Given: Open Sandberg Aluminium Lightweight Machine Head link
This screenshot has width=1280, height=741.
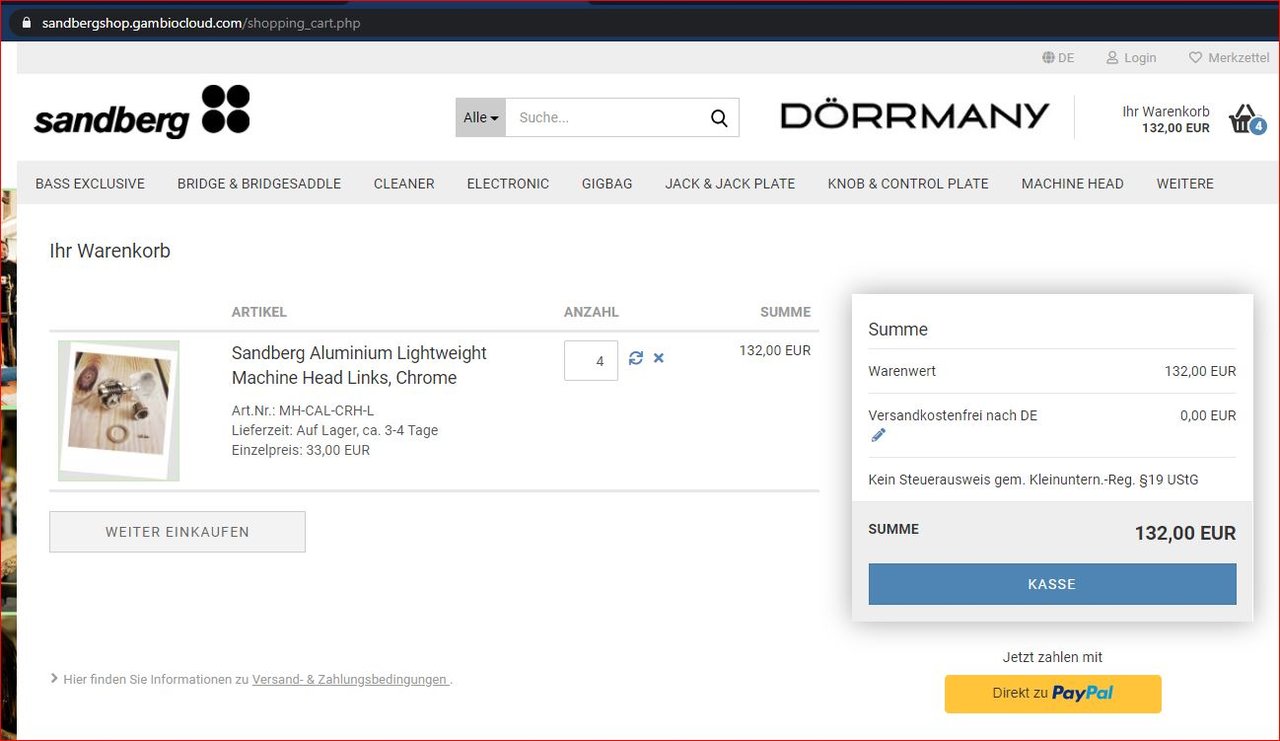Looking at the screenshot, I should coord(359,365).
